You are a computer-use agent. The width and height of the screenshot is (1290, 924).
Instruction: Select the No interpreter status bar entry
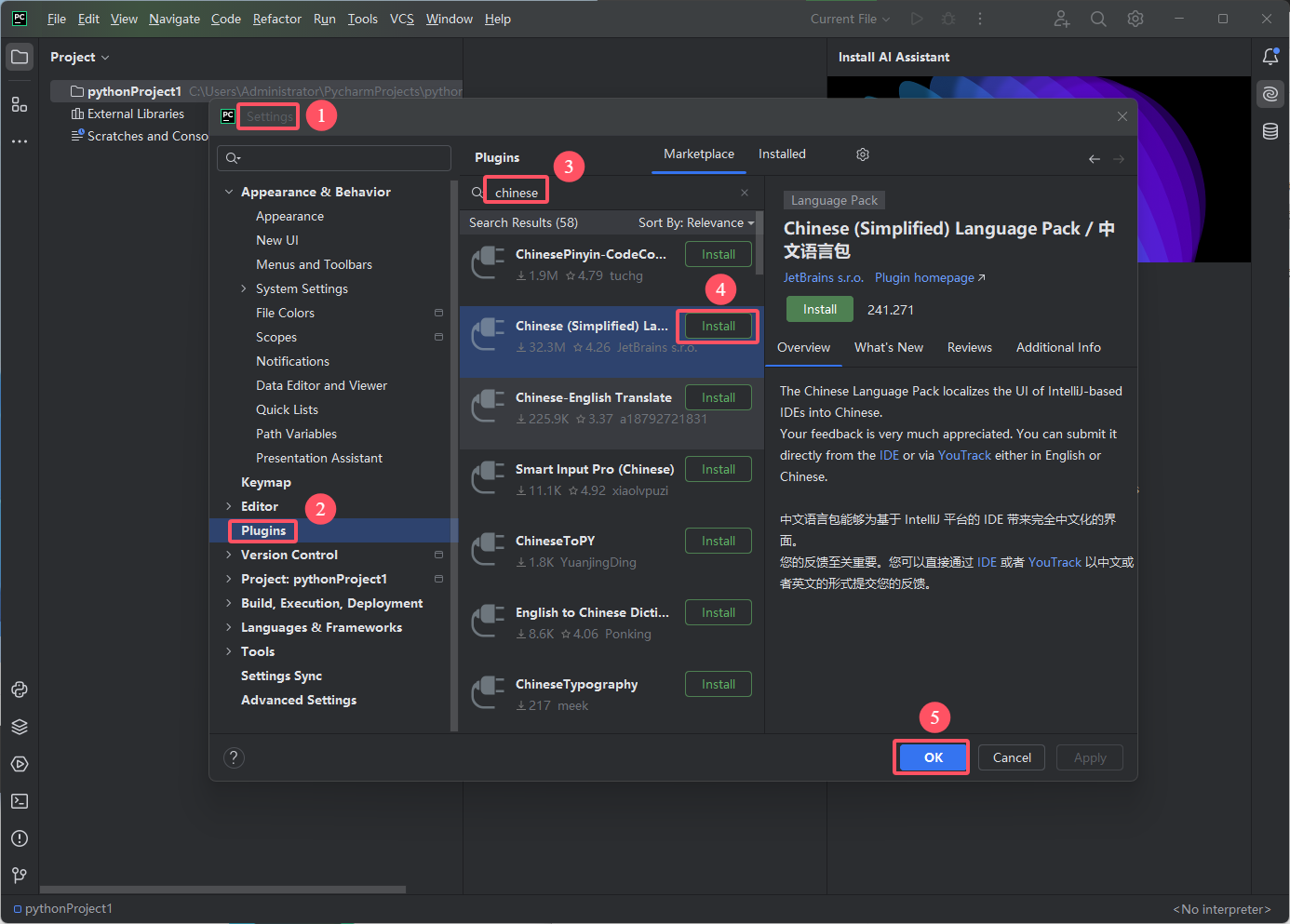tap(1222, 909)
